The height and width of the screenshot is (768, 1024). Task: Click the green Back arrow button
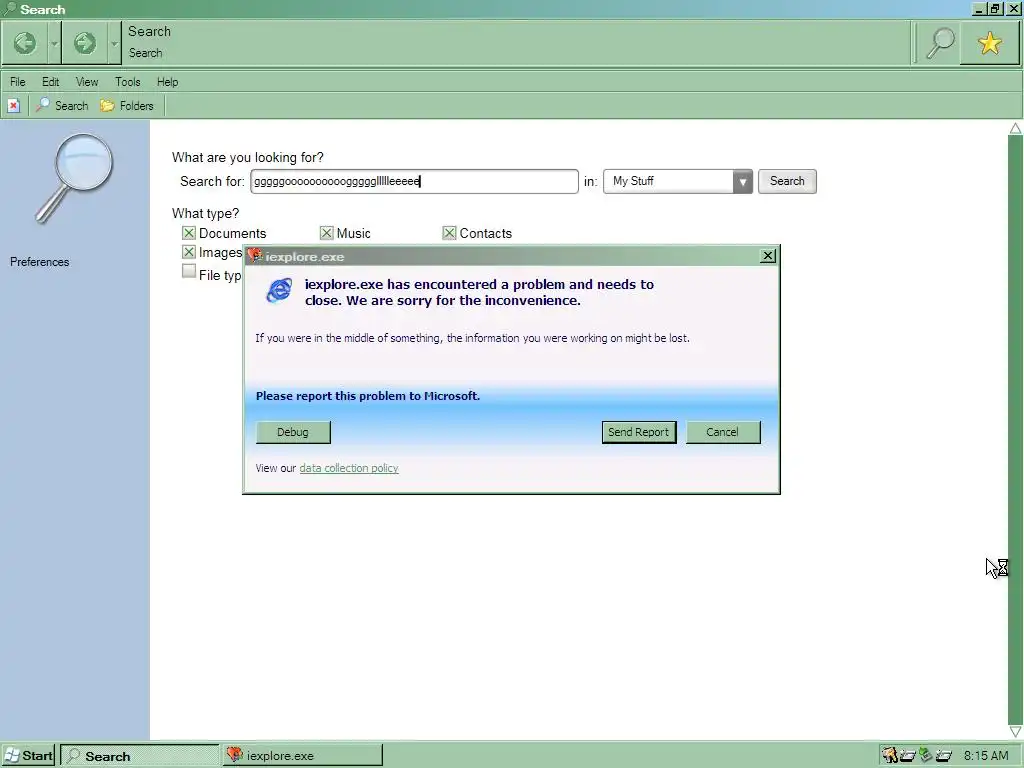25,43
